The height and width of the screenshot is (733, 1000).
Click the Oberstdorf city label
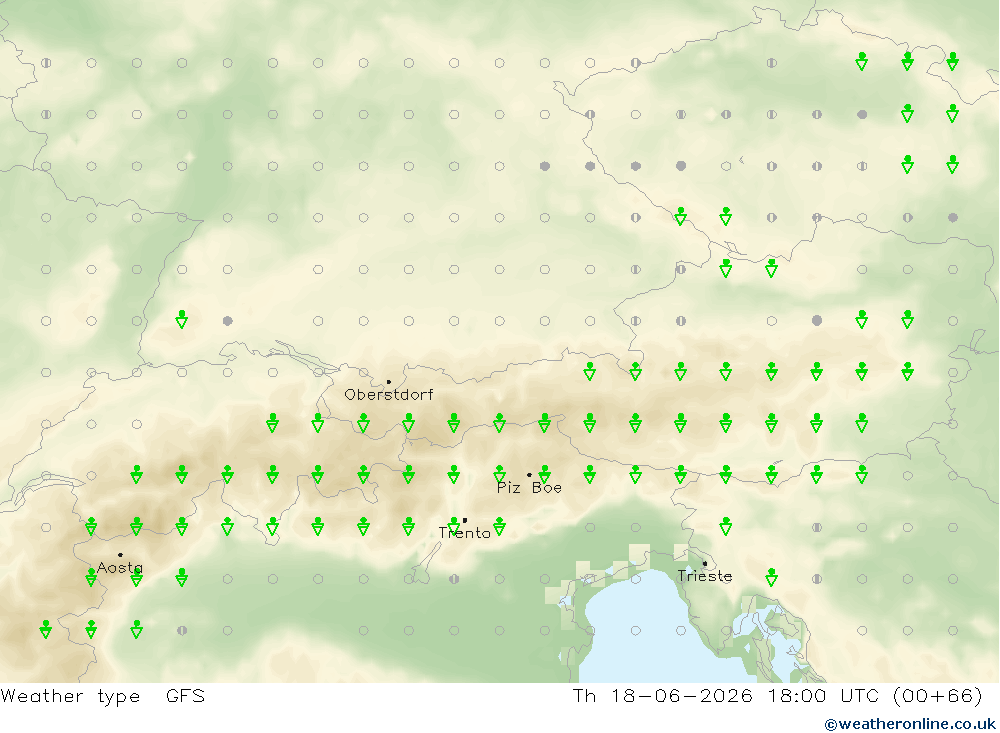click(388, 395)
